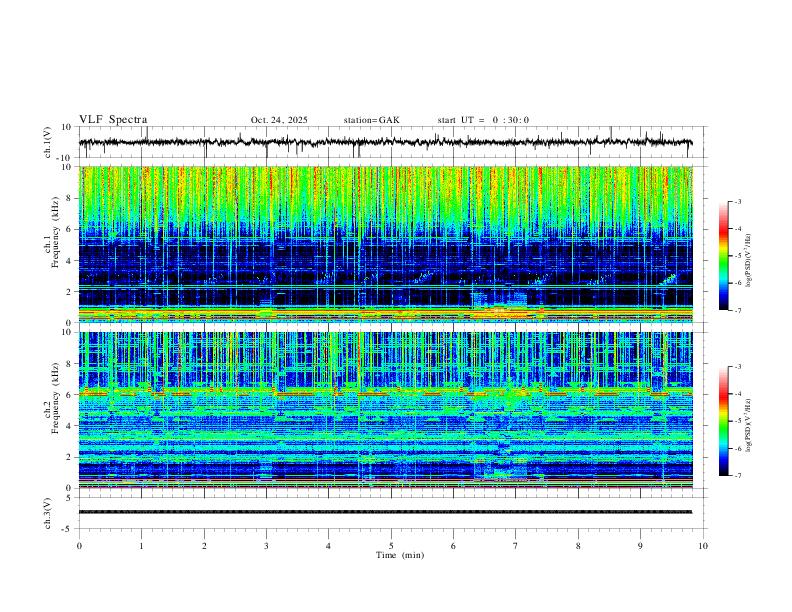The width and height of the screenshot is (792, 612).
Task: Click the ch.2 color bar PSD unit label
Action: [749, 425]
